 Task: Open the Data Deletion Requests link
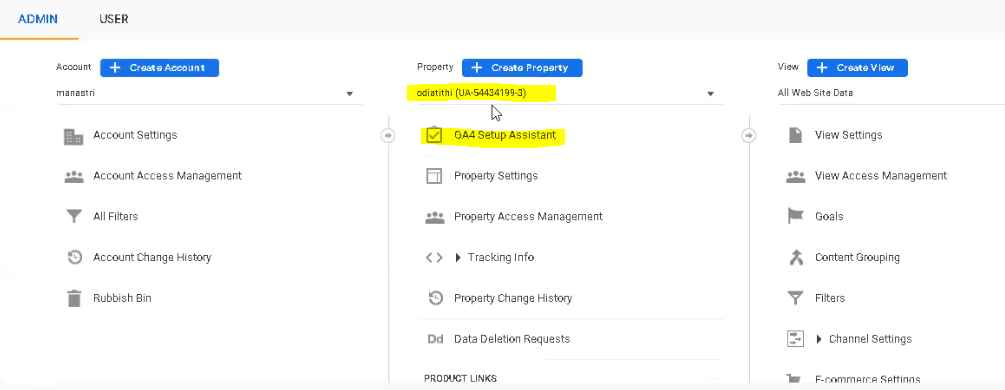point(512,339)
